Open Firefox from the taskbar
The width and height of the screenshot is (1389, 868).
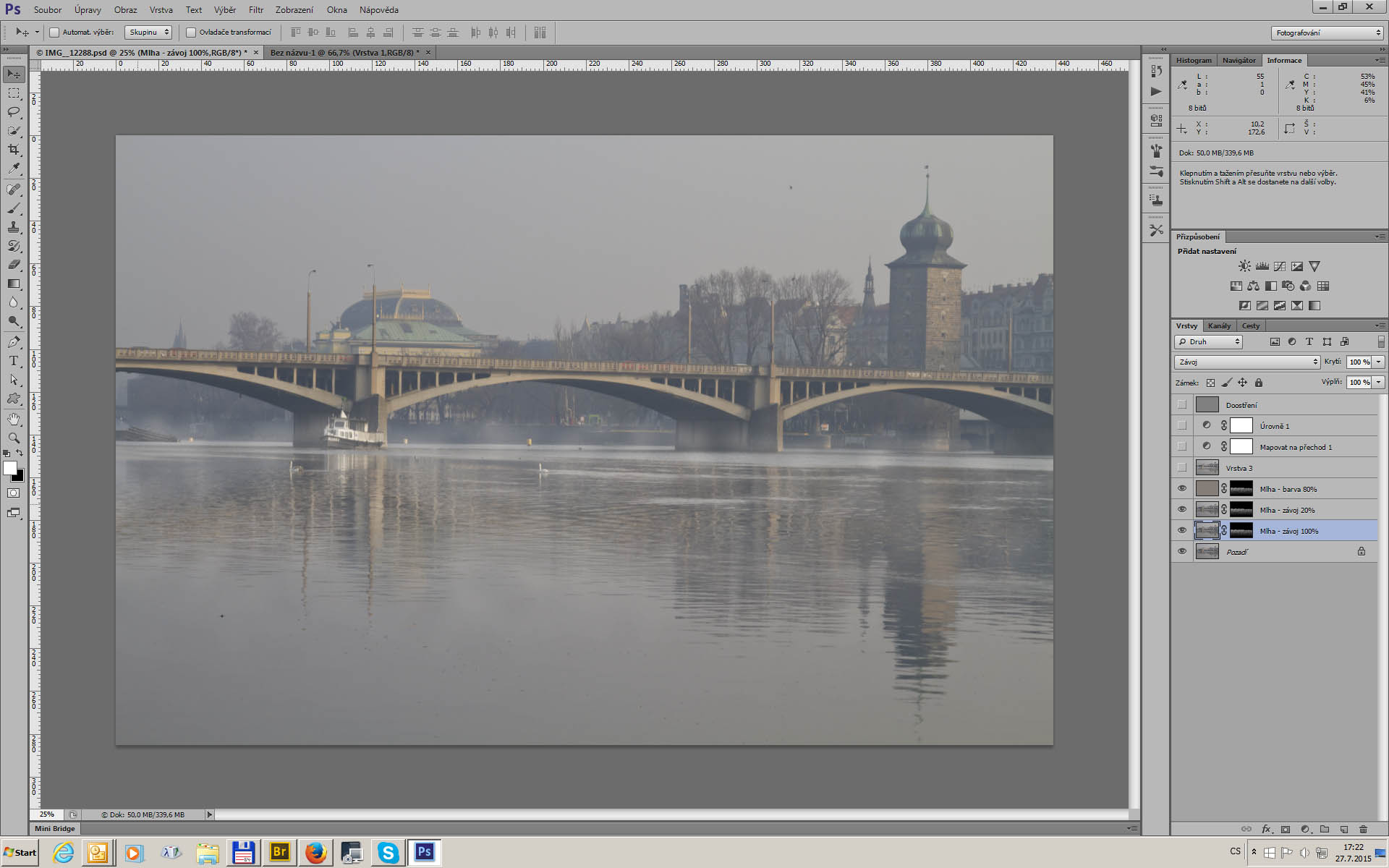click(315, 853)
